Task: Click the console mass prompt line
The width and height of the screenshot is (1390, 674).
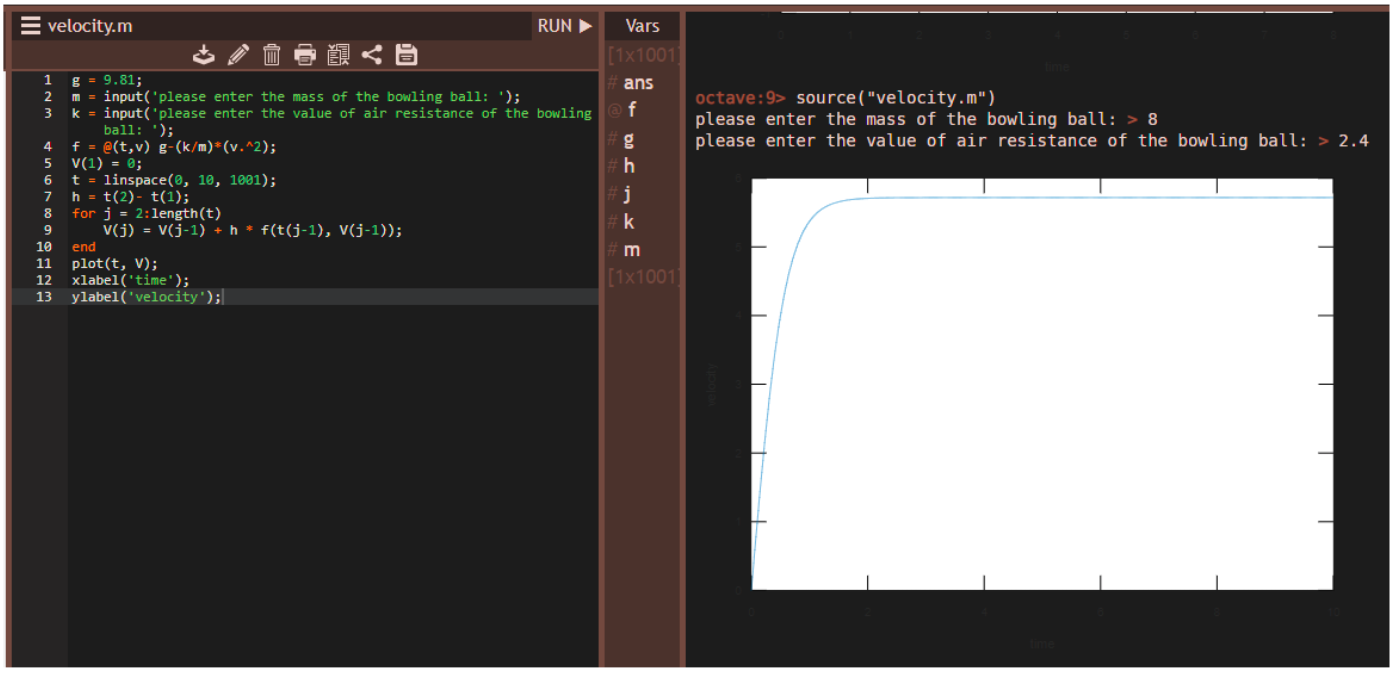Action: pyautogui.click(x=926, y=120)
